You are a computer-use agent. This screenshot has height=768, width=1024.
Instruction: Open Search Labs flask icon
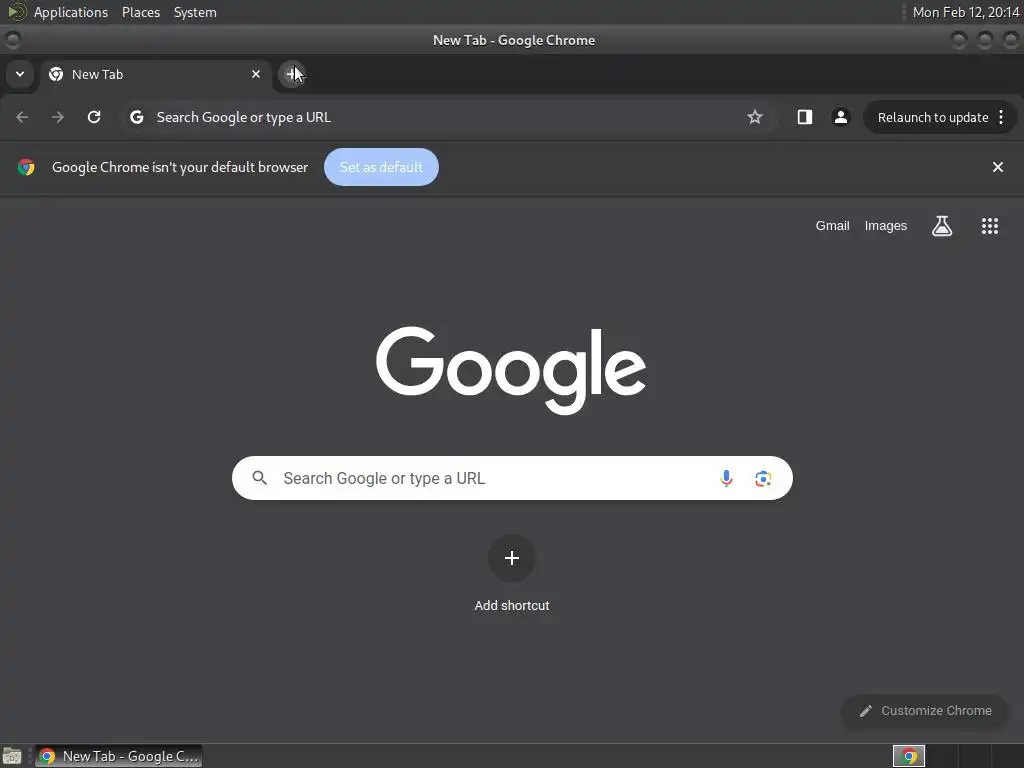[x=942, y=226]
